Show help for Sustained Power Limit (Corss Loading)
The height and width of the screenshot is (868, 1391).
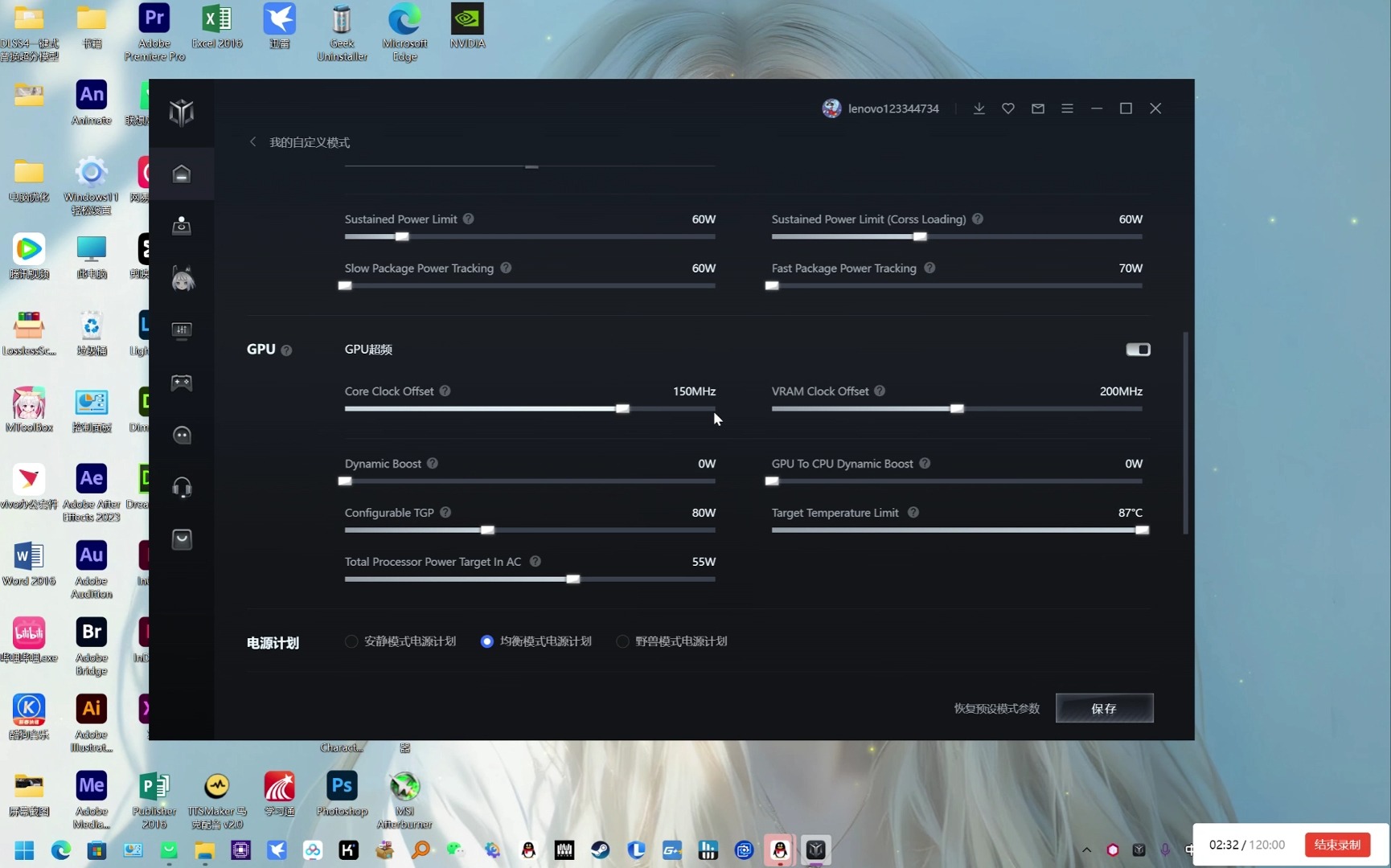point(978,219)
